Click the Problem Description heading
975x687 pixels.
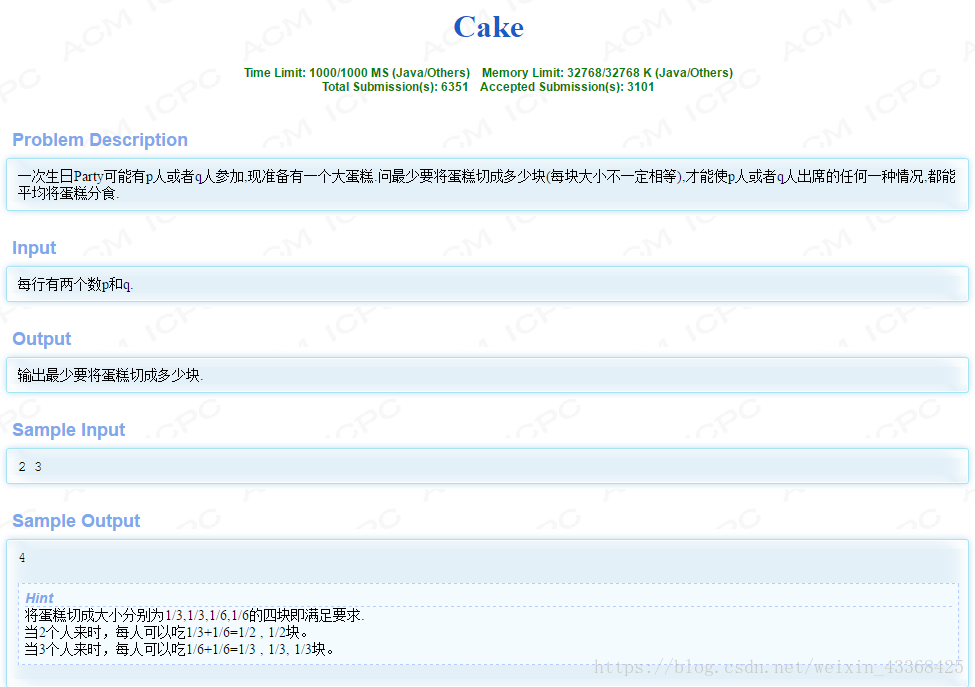100,140
